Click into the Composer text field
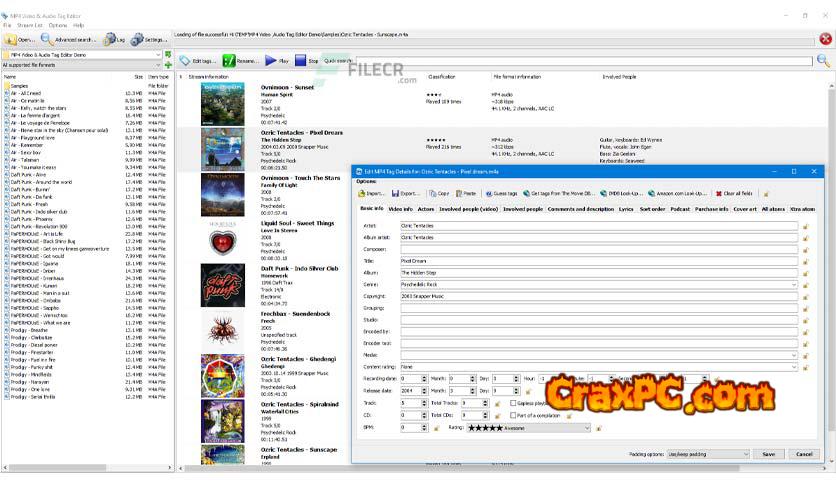836x484 pixels. point(598,249)
